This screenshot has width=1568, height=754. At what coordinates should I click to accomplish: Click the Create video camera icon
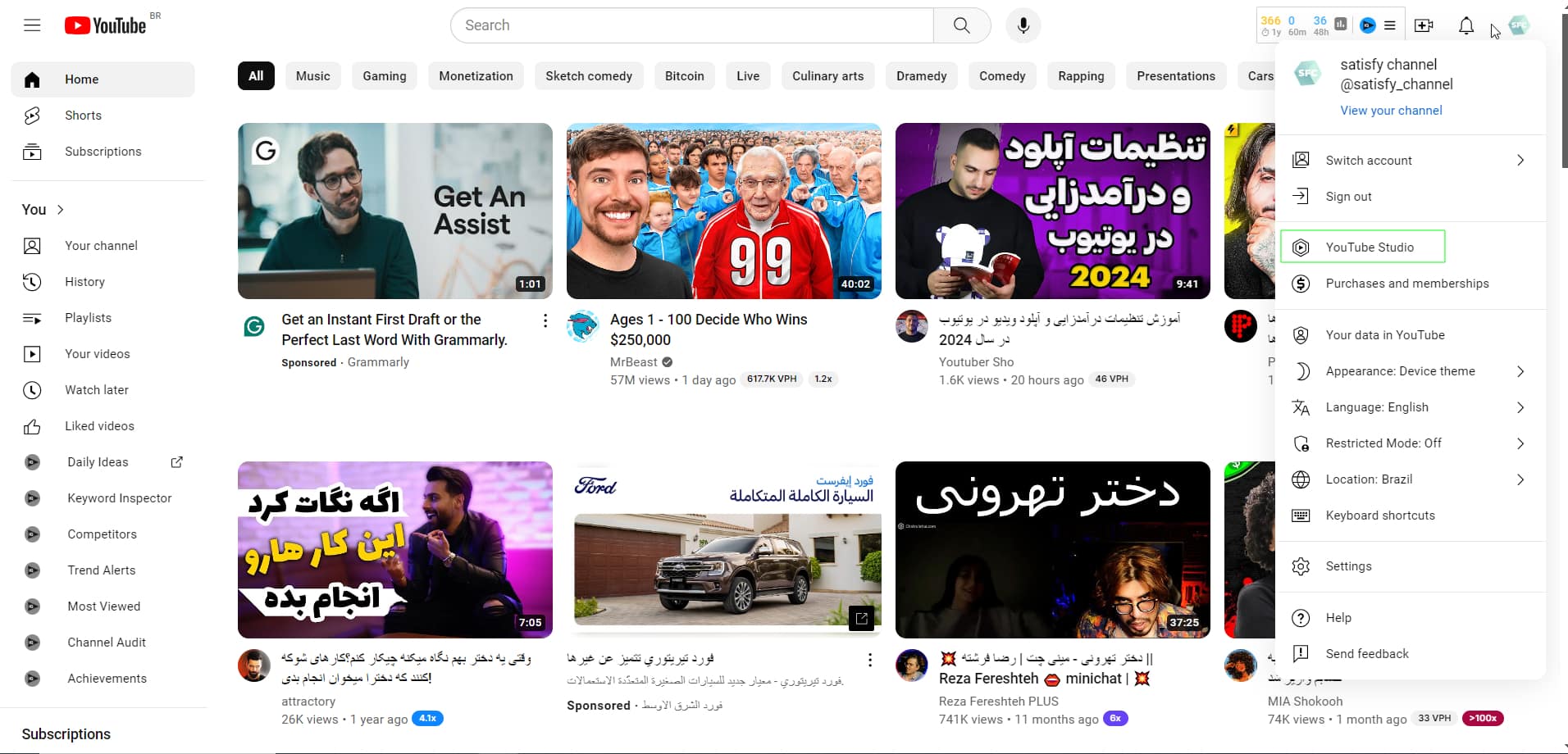[1424, 25]
